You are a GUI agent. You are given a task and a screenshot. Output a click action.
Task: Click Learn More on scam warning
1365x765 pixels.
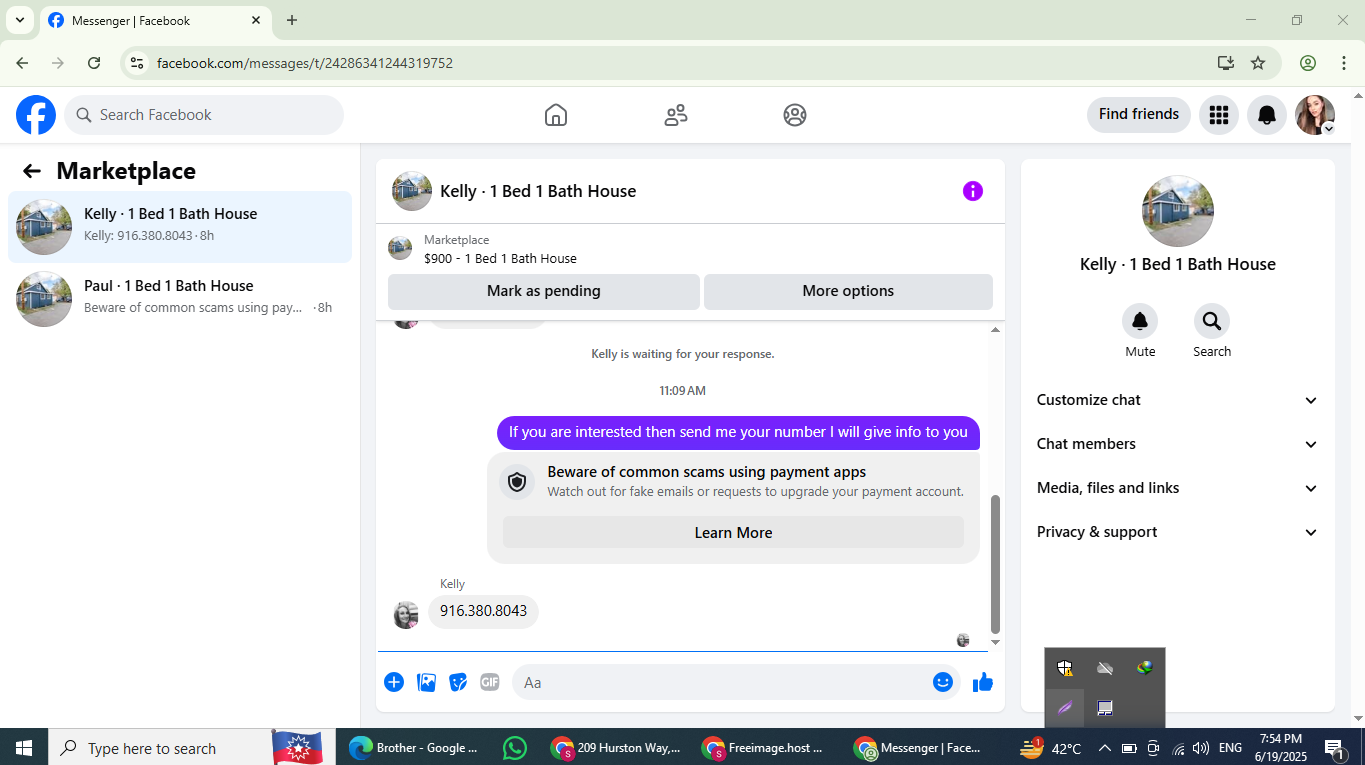click(733, 533)
